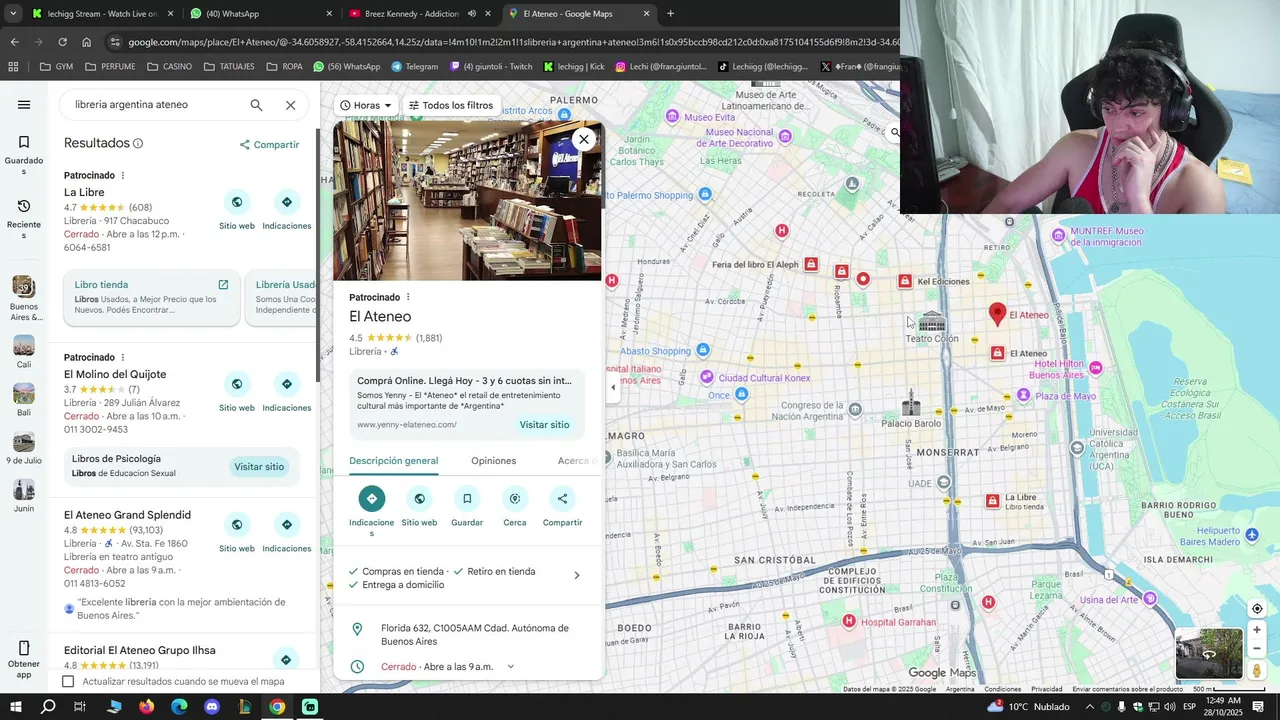The image size is (1280, 720).
Task: Click in the libreria argentina ateneo search field
Action: pyautogui.click(x=155, y=105)
